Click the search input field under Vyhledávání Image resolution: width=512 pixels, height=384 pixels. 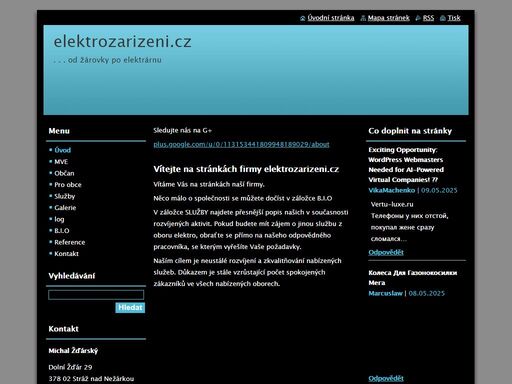(96, 295)
